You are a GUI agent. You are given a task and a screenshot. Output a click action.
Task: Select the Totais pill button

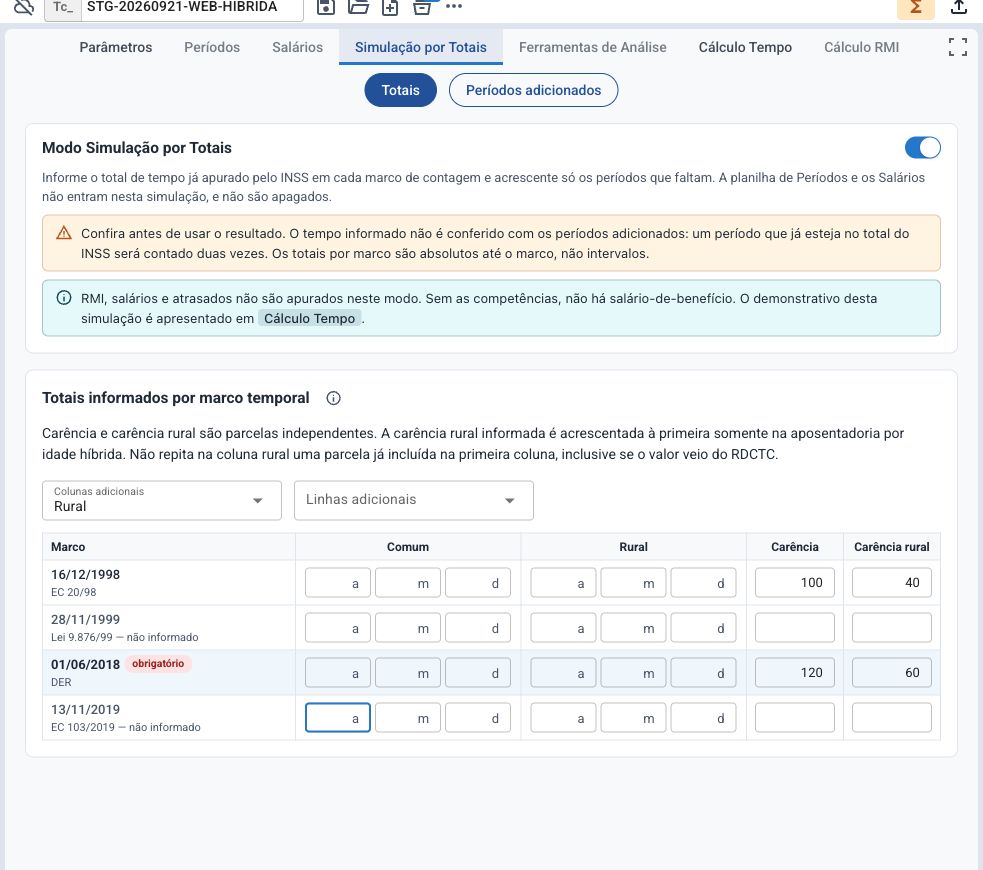(x=401, y=90)
